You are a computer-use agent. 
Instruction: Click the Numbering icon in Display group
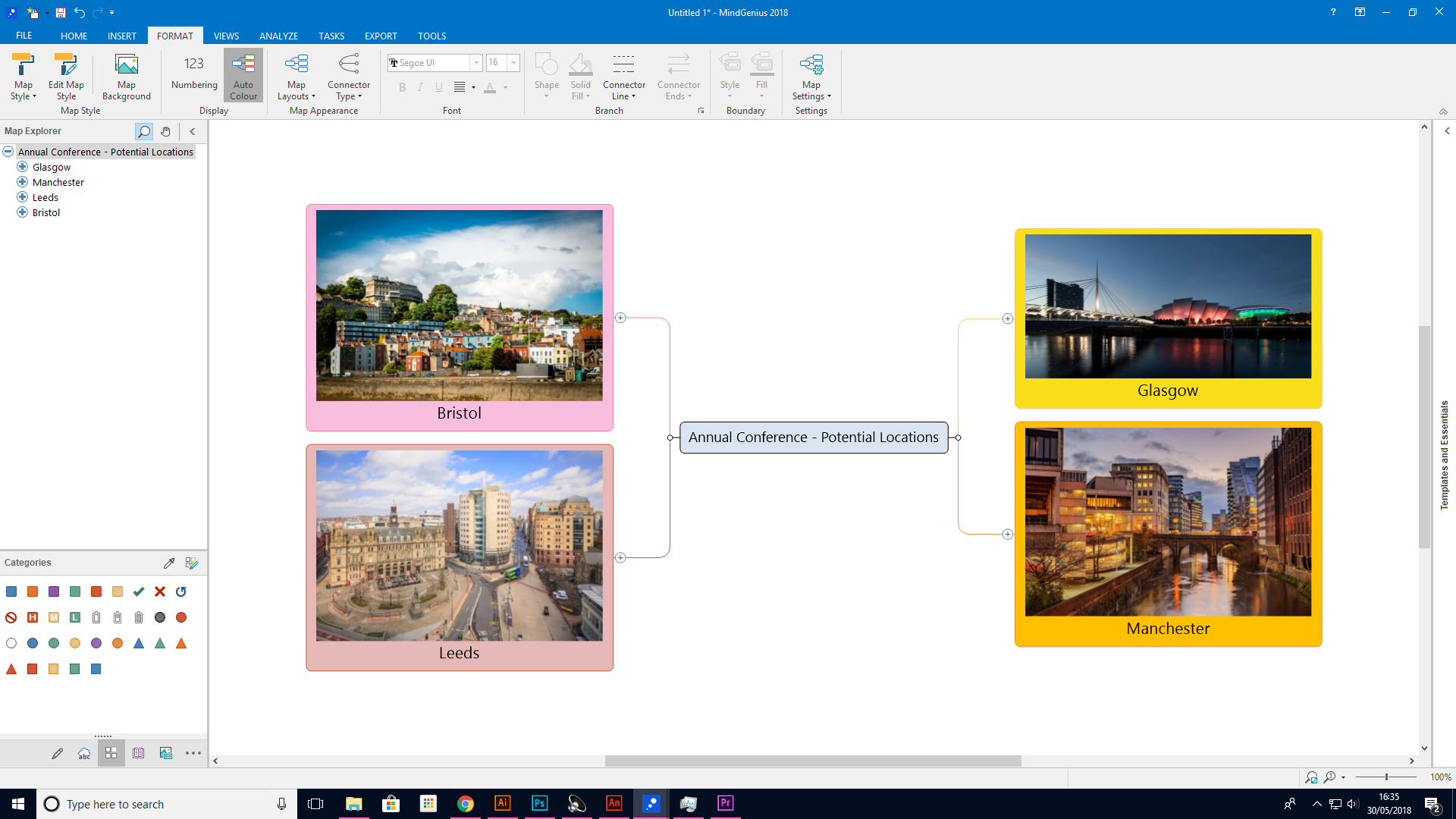pyautogui.click(x=194, y=73)
